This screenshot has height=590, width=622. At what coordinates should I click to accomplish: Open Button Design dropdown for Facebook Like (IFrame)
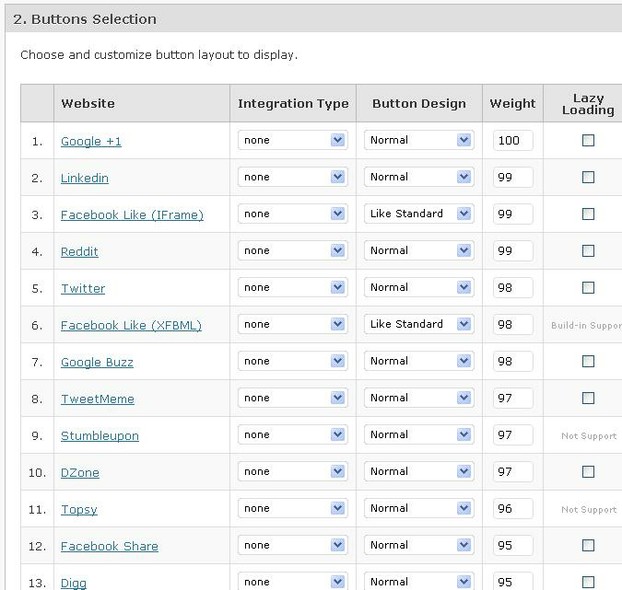[x=419, y=214]
